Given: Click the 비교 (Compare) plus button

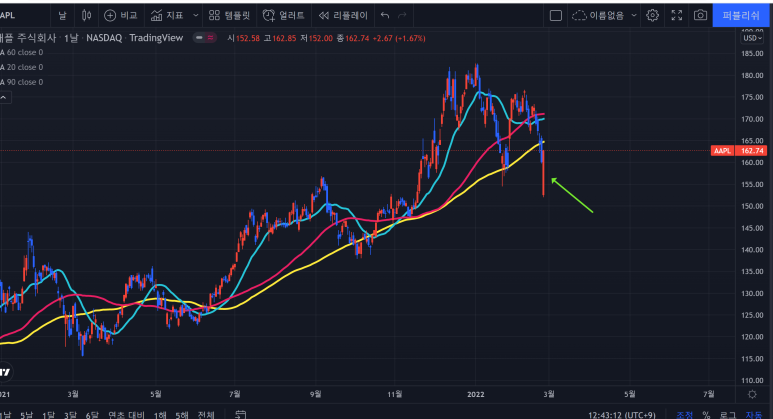Looking at the screenshot, I should pyautogui.click(x=120, y=15).
